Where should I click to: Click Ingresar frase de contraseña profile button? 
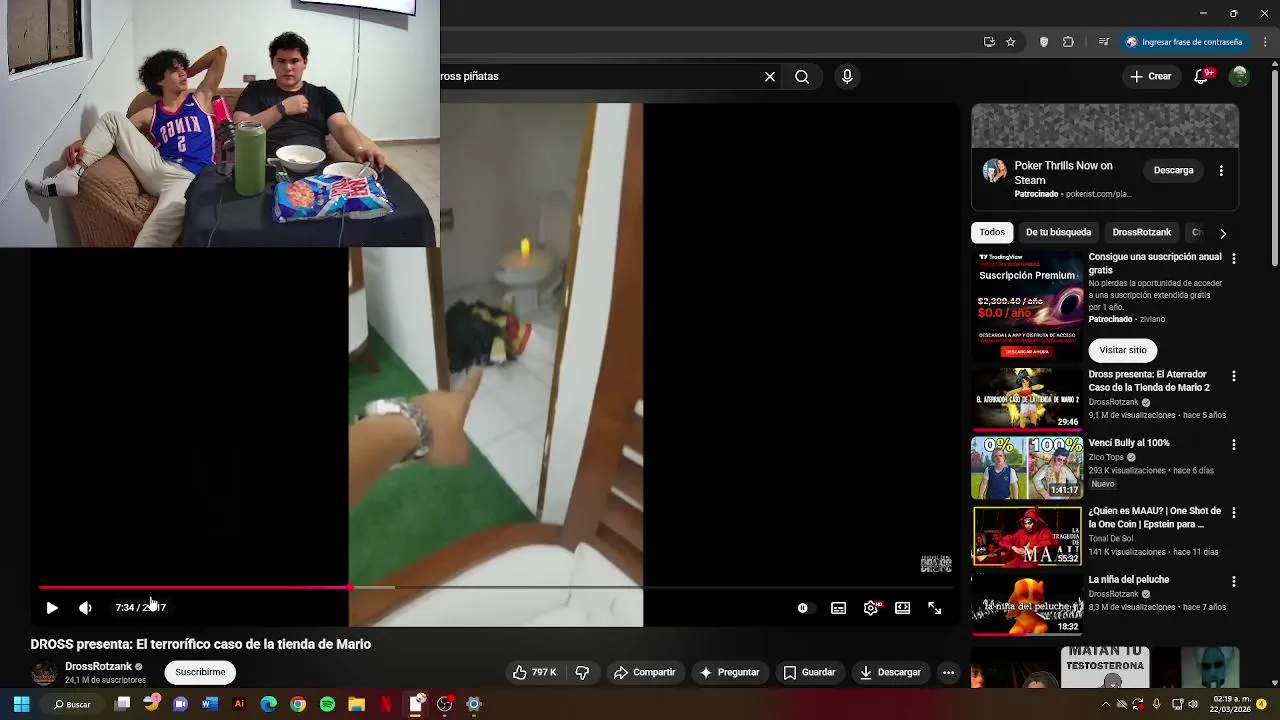(1184, 42)
